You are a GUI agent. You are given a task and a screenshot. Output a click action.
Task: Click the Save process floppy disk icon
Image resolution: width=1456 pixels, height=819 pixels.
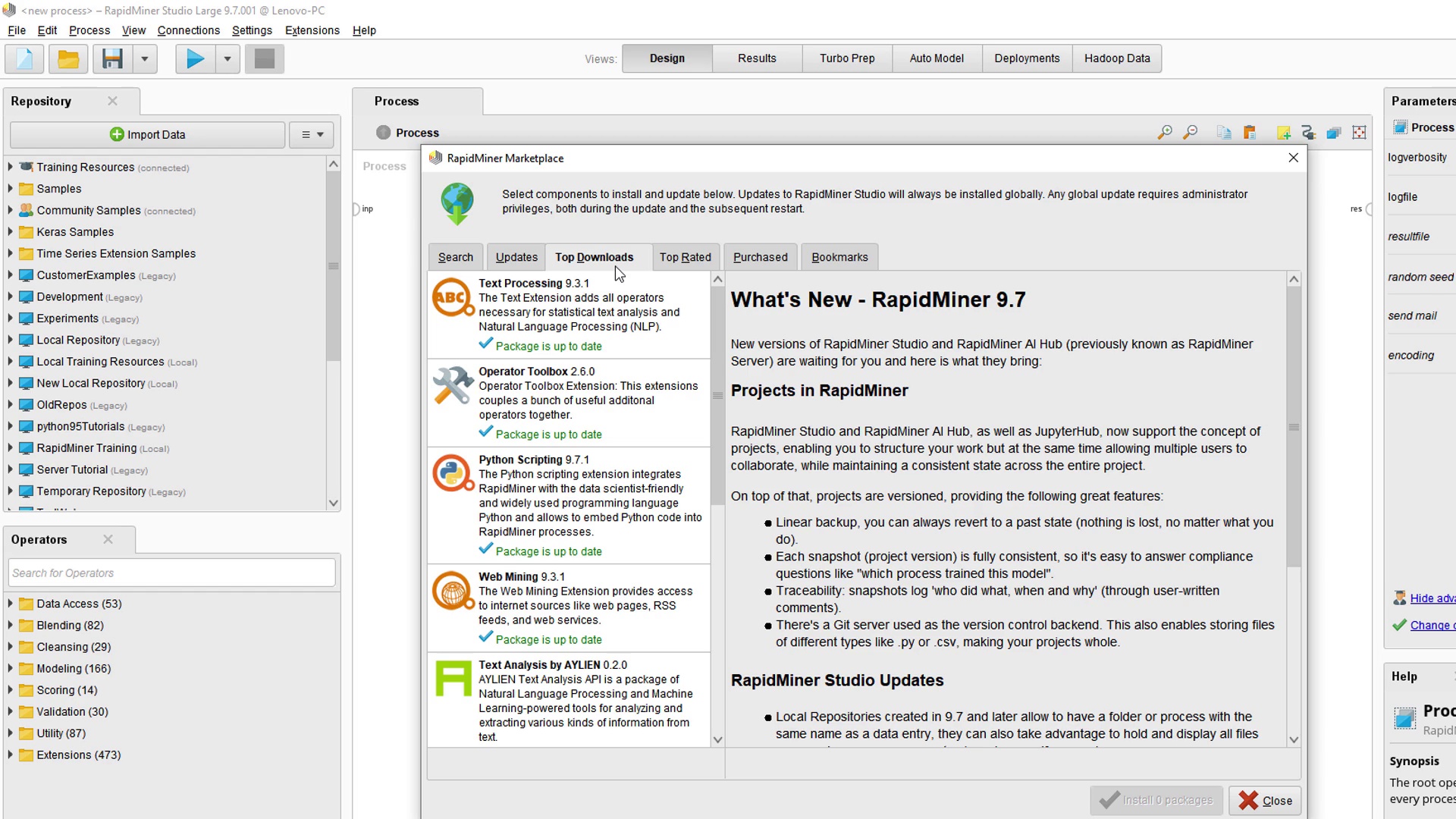pyautogui.click(x=113, y=58)
